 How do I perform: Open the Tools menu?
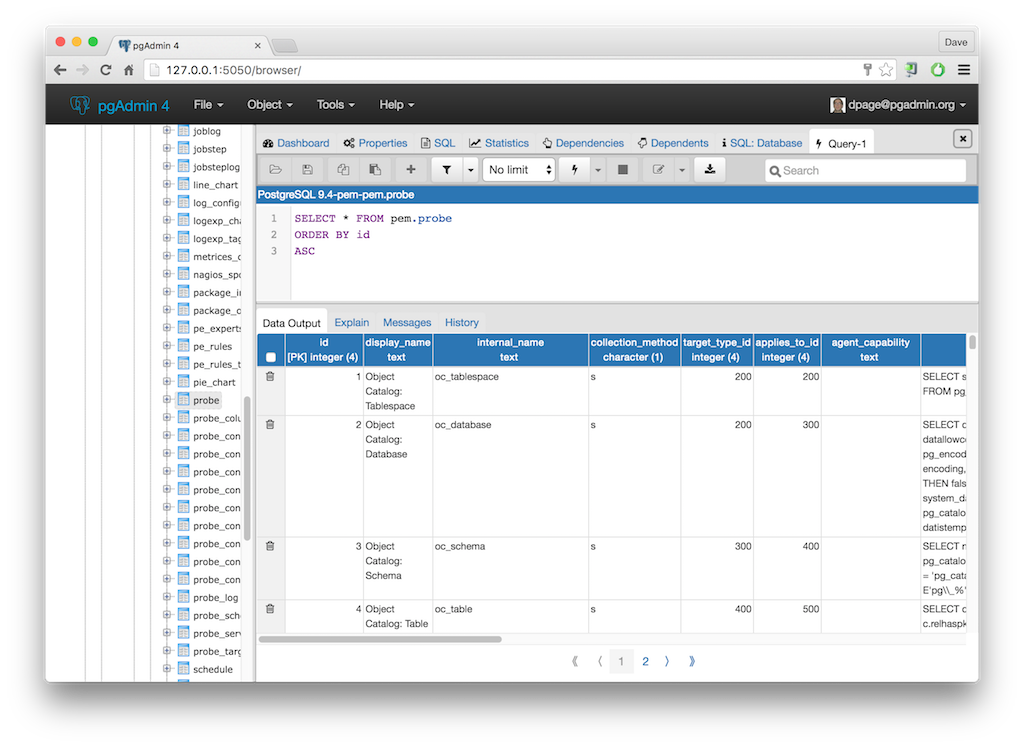(x=336, y=104)
